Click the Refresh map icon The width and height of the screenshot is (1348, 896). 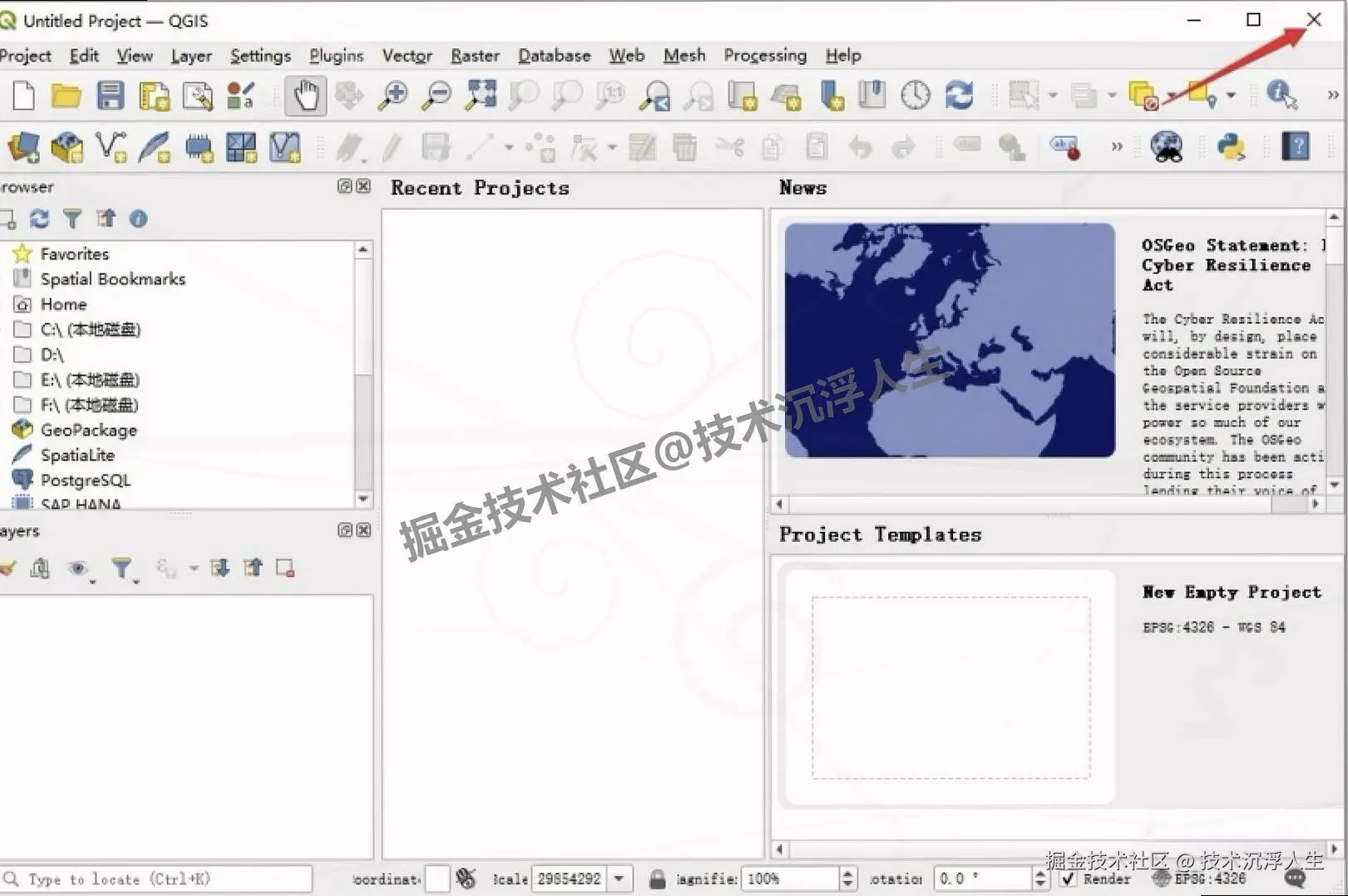(x=959, y=95)
